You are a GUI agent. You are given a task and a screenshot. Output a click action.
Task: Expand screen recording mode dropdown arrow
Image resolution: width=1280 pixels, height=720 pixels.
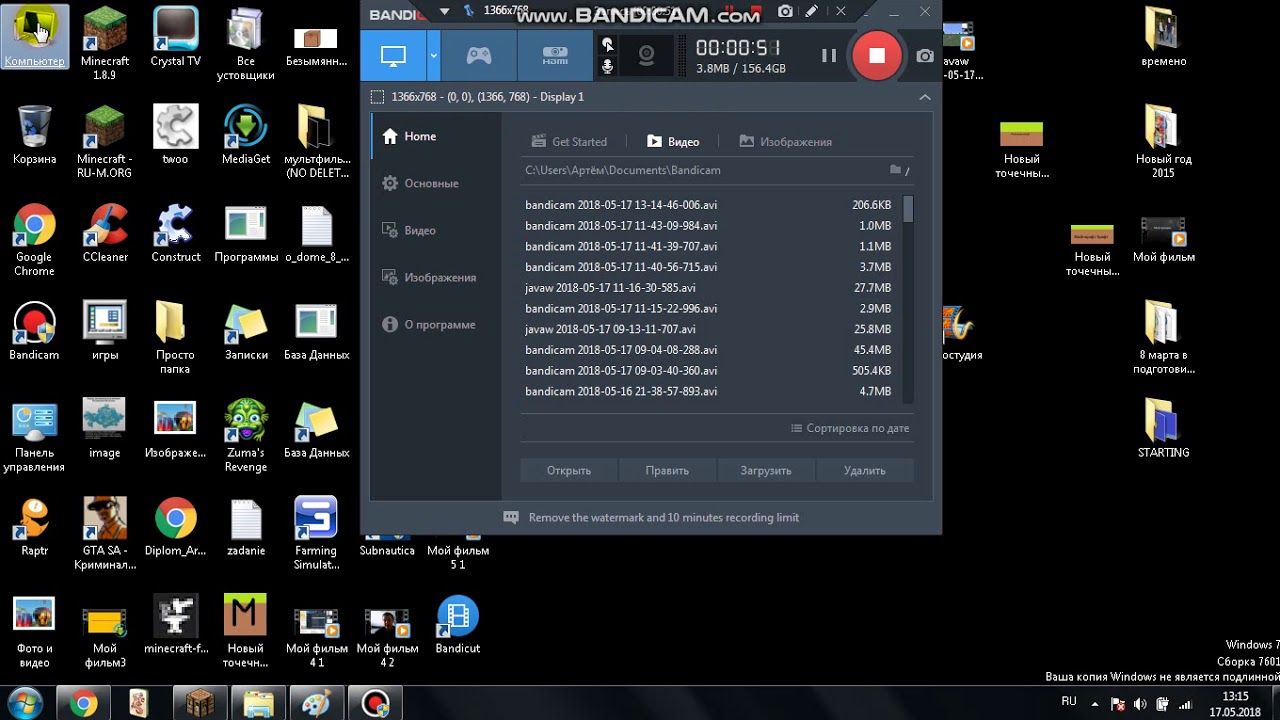click(433, 55)
